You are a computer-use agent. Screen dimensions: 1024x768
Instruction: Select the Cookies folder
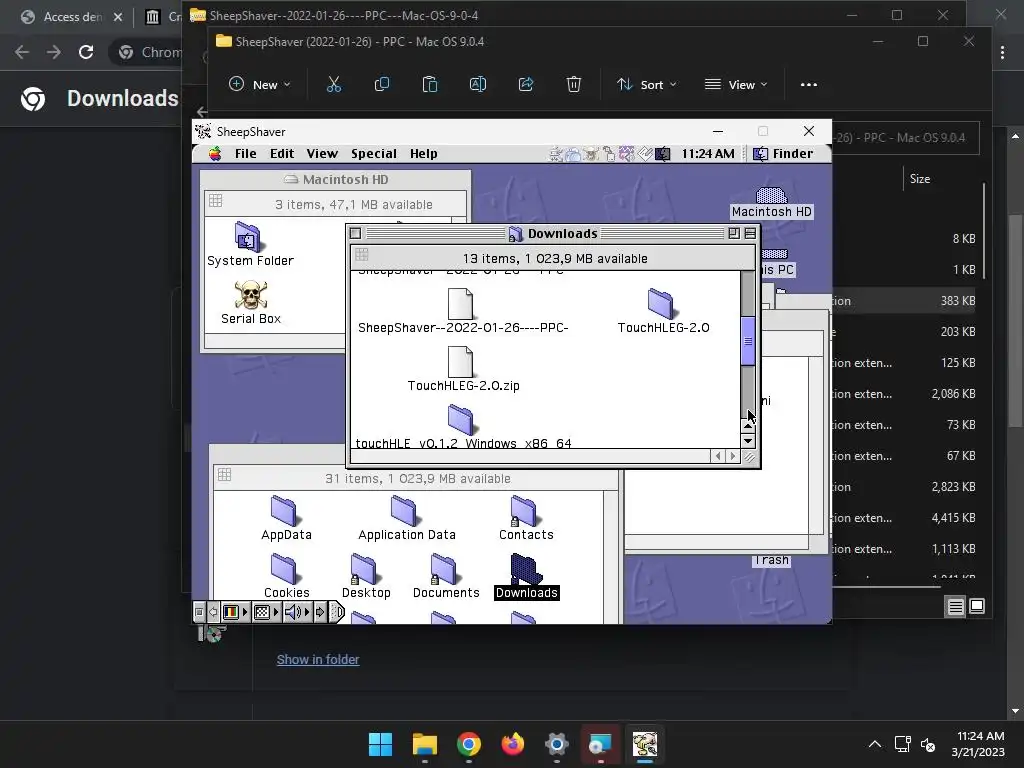(283, 569)
